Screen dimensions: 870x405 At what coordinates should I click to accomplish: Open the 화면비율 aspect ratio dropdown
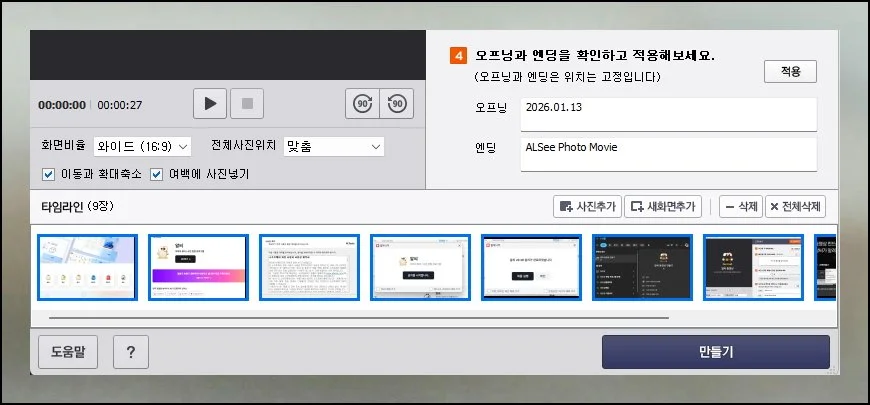coord(142,147)
